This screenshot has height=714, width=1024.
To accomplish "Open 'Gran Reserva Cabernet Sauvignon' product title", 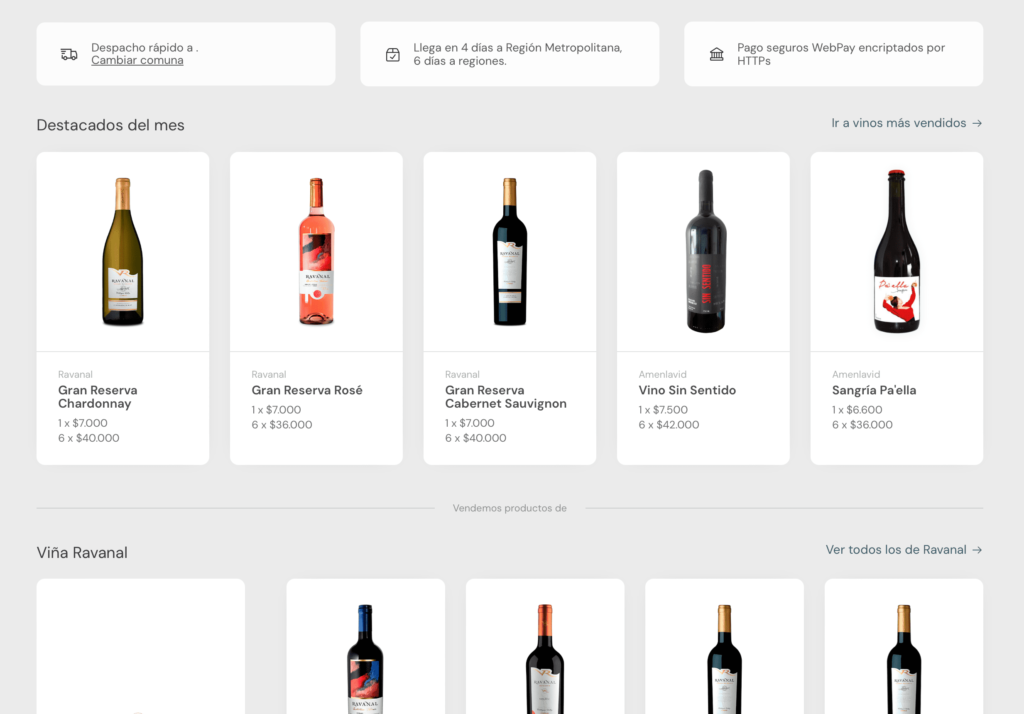I will [x=505, y=397].
